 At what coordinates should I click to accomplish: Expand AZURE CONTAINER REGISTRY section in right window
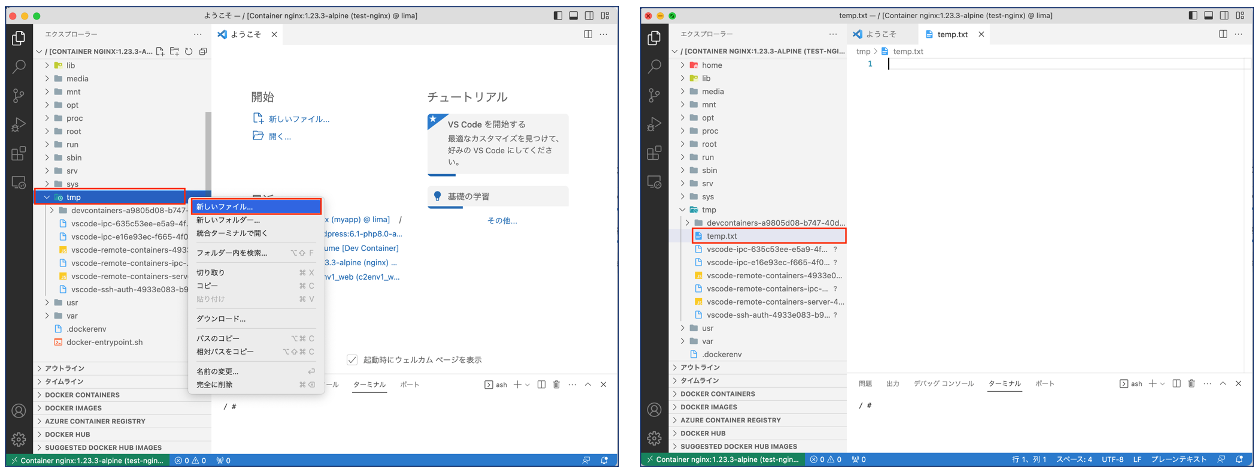(759, 420)
